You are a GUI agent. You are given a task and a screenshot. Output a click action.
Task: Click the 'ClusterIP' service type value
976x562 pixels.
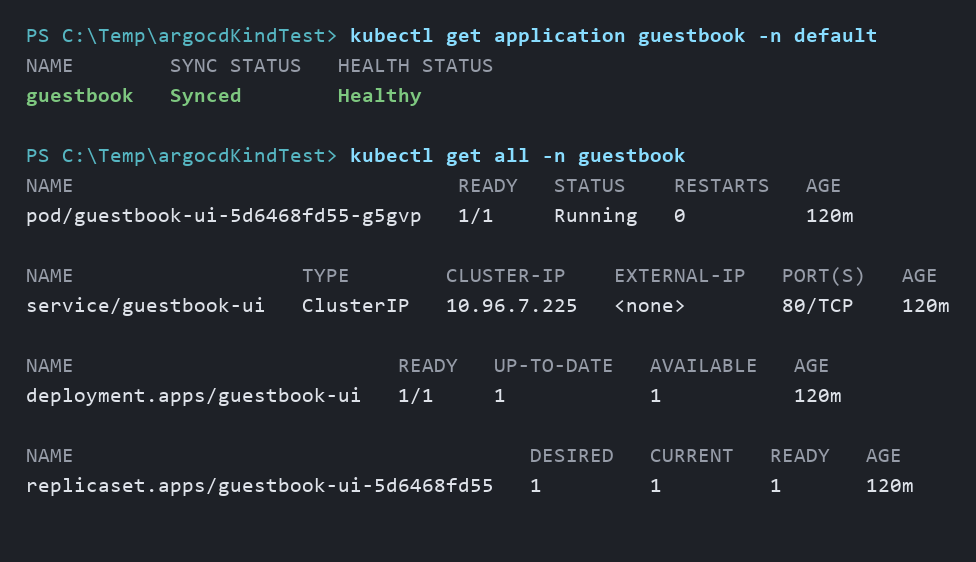(x=355, y=306)
